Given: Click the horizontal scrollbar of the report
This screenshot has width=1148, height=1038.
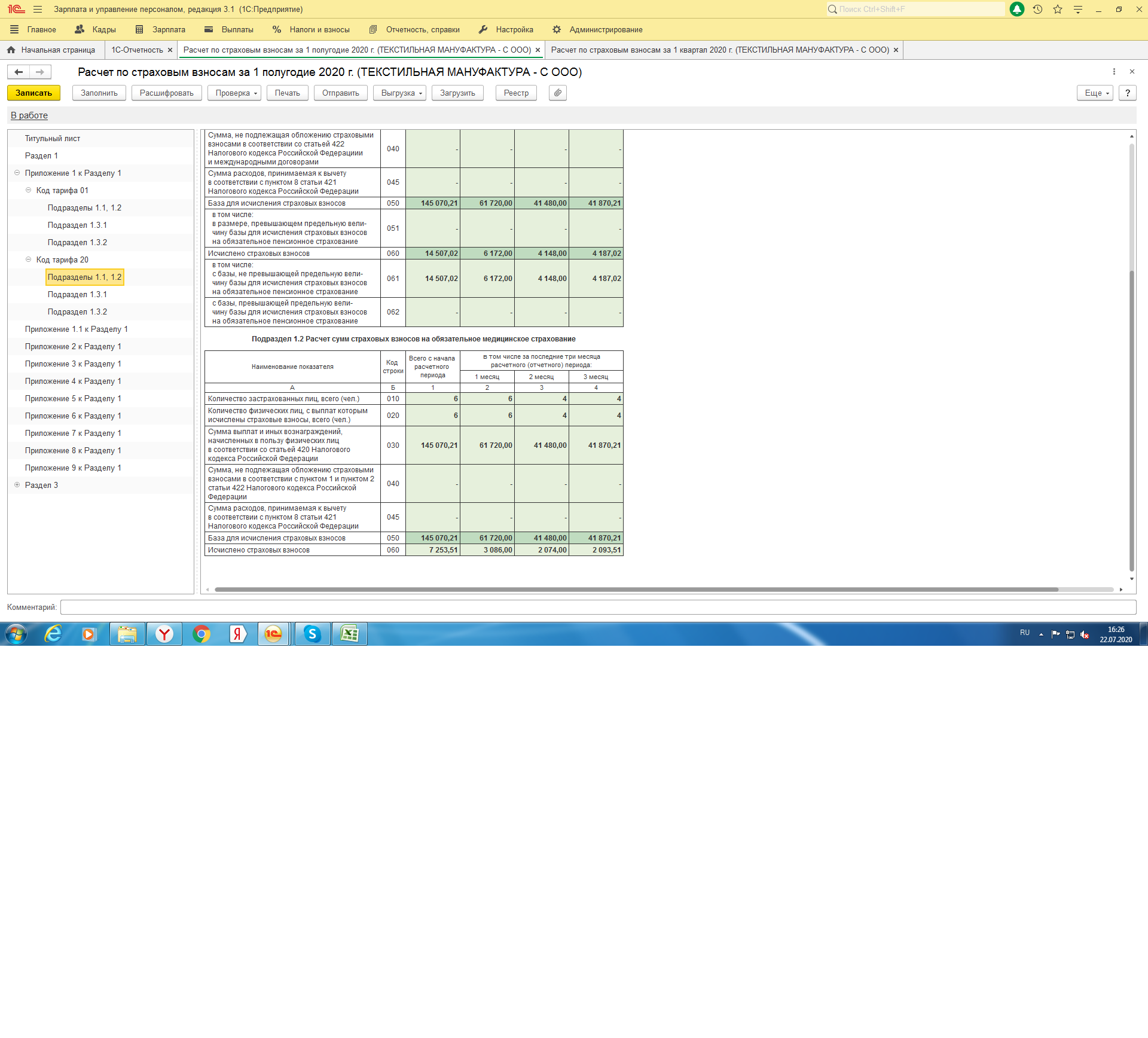Looking at the screenshot, I should tap(636, 590).
